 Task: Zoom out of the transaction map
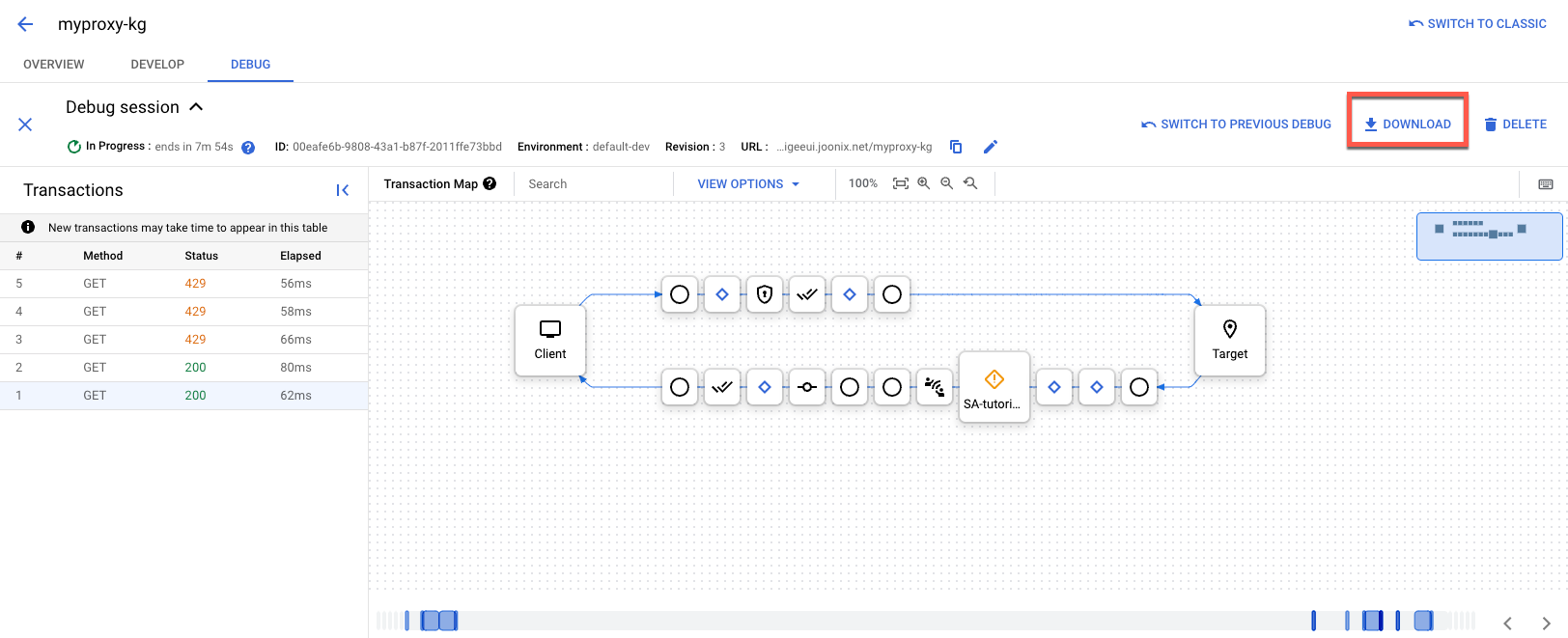click(x=947, y=183)
